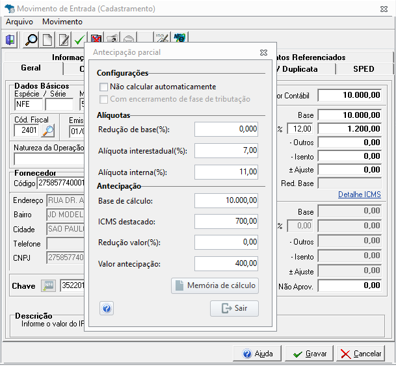Click the green checkmark toolbar icon

[x=79, y=40]
